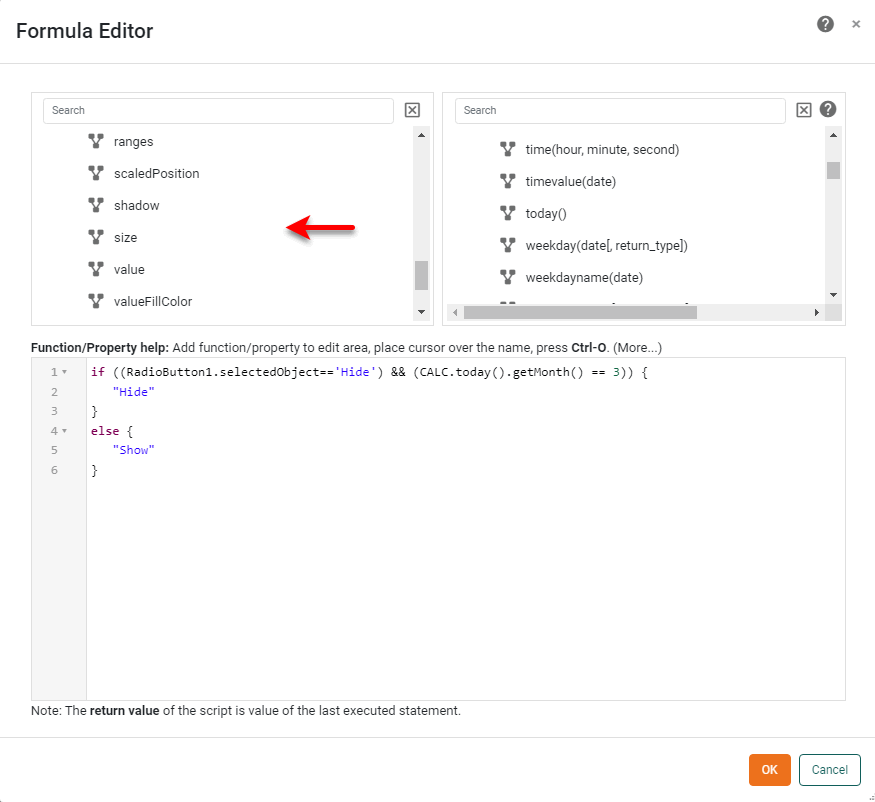Screen dimensions: 875x802
Task: Click the today() function icon
Action: pos(508,213)
